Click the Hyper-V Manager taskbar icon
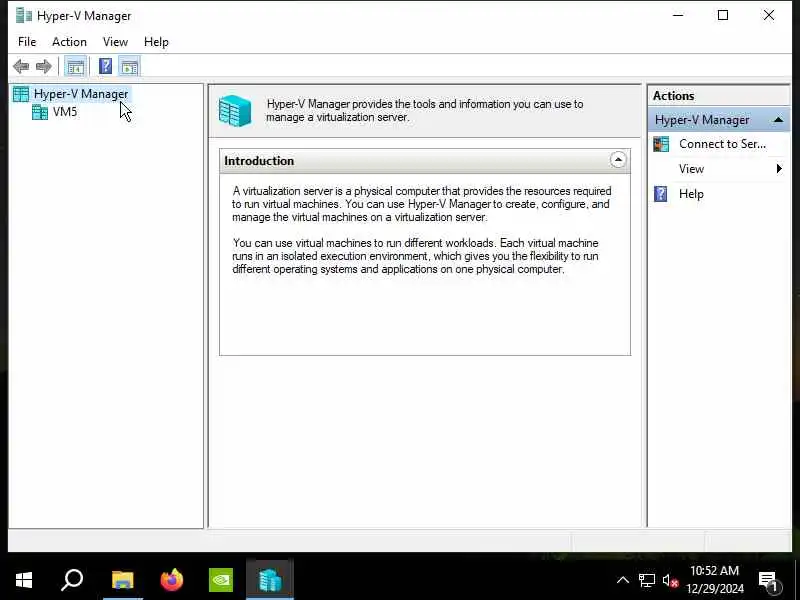The image size is (800, 600). (x=270, y=580)
